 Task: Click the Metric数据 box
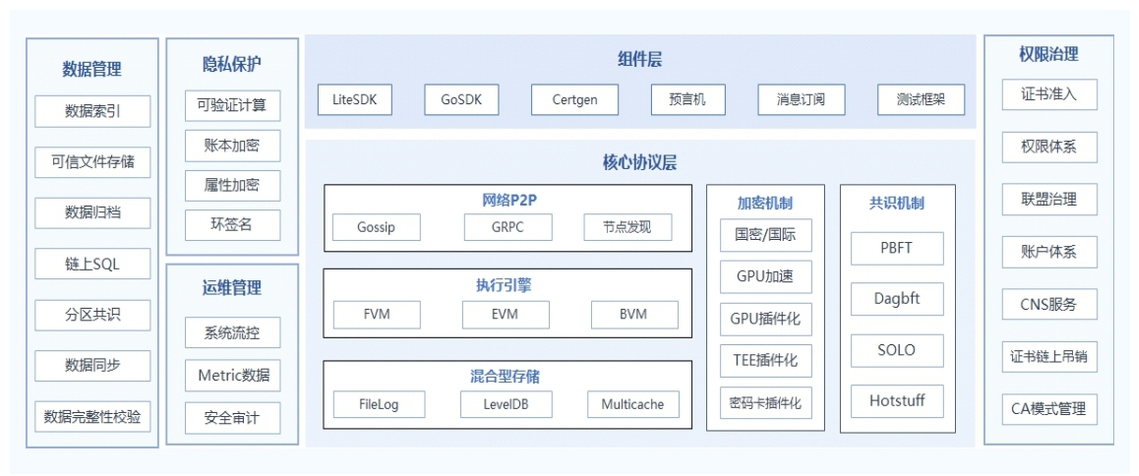tap(232, 376)
